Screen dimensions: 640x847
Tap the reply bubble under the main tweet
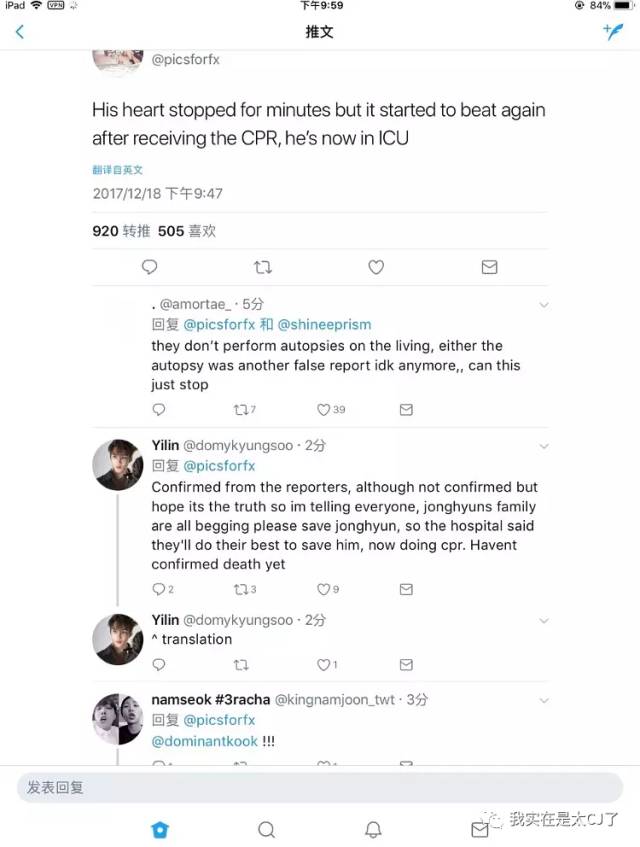(x=149, y=267)
